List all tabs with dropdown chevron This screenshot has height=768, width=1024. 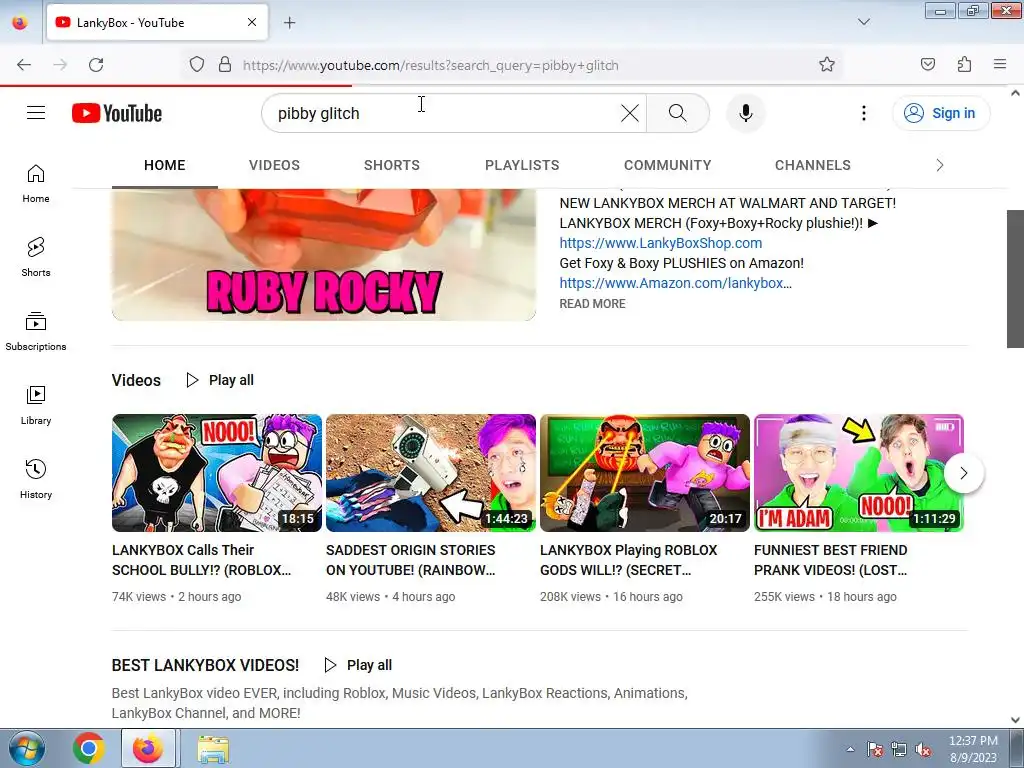pyautogui.click(x=864, y=22)
